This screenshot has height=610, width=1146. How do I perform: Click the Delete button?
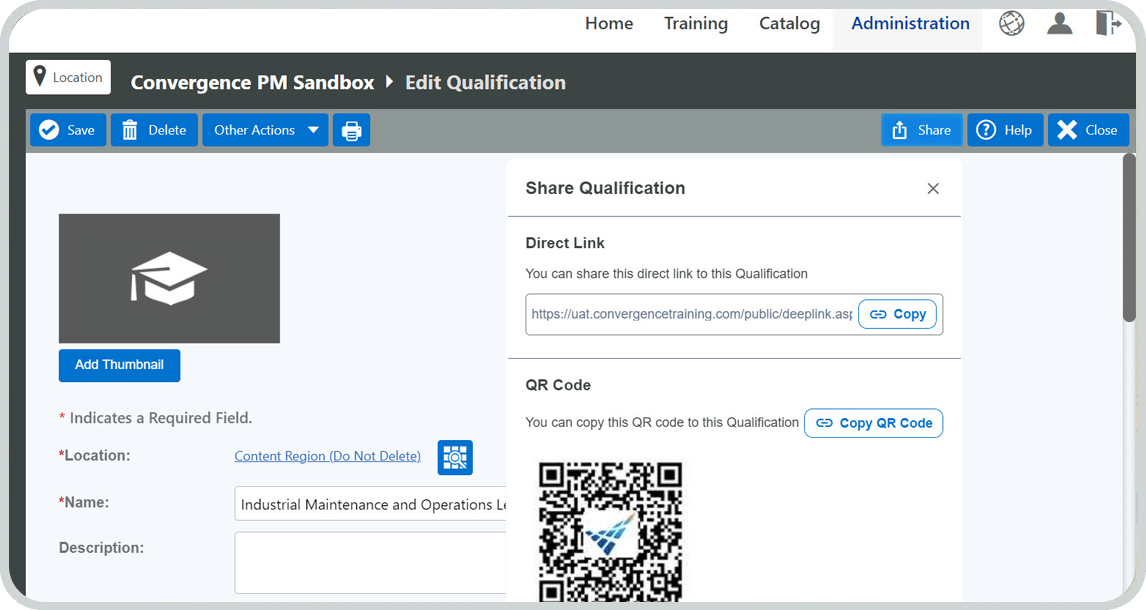point(154,130)
